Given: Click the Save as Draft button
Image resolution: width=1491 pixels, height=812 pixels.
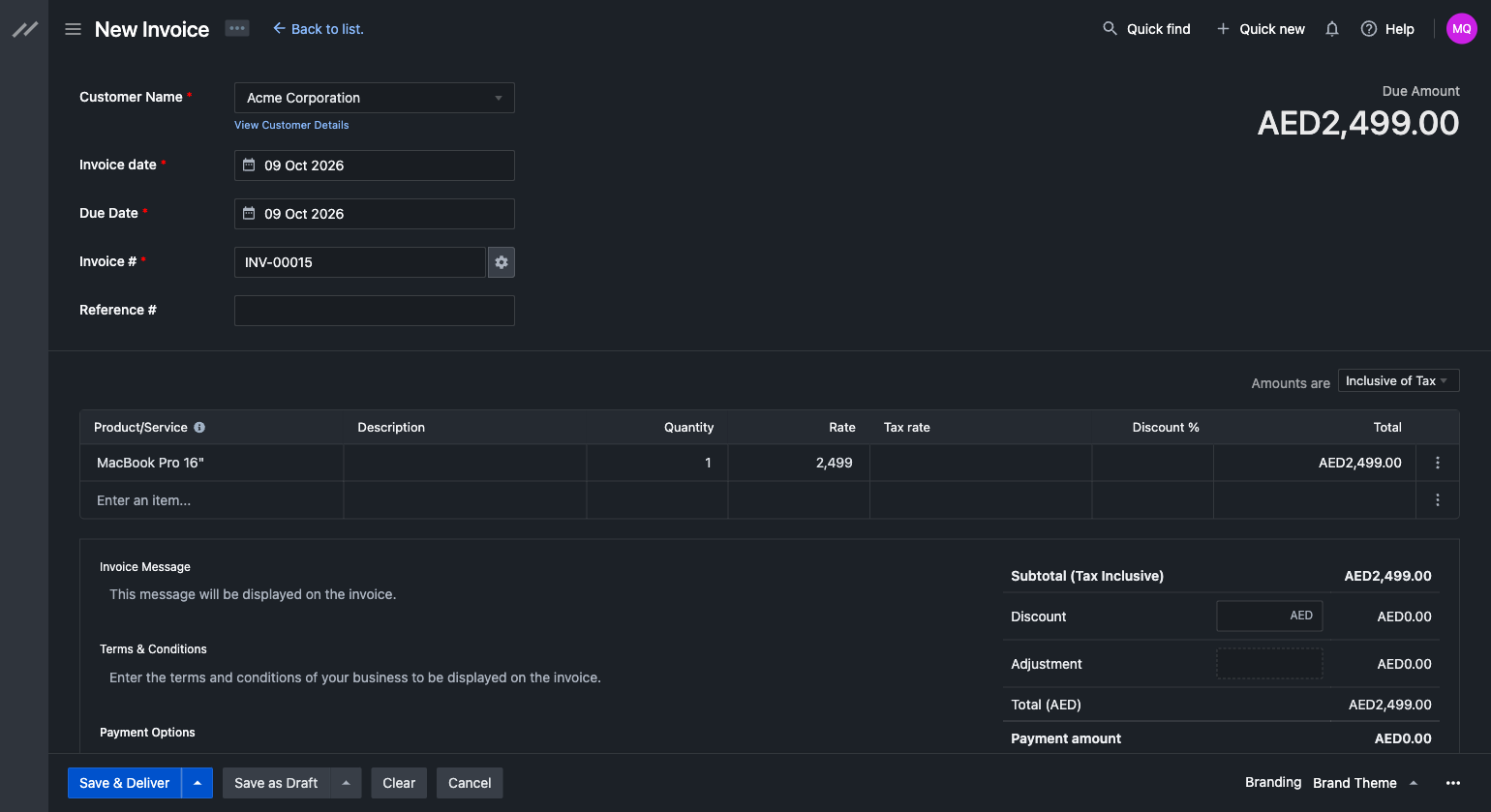Looking at the screenshot, I should point(277,783).
